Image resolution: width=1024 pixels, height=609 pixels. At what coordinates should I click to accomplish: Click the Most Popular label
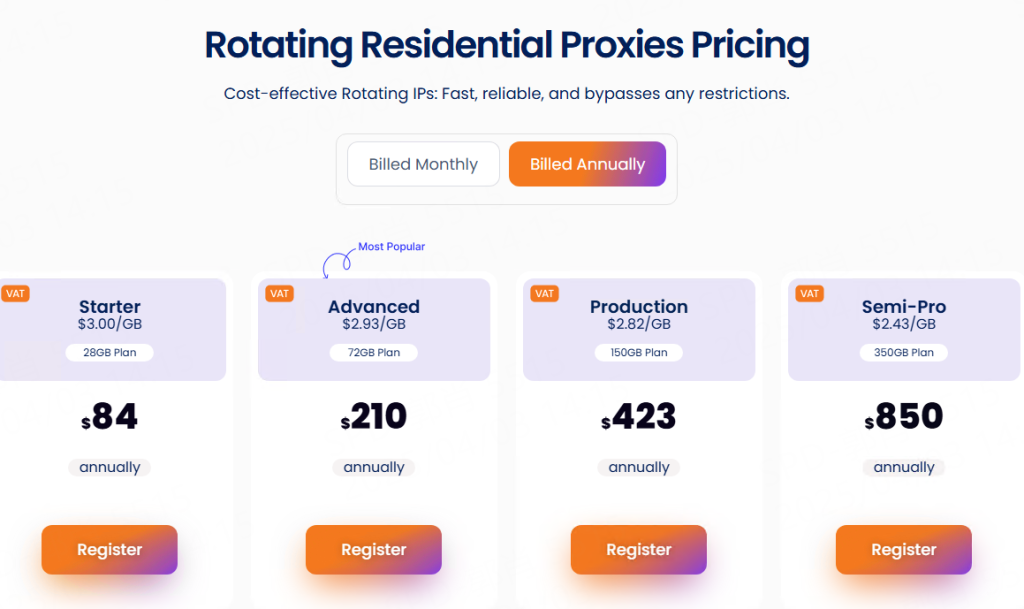(x=391, y=246)
